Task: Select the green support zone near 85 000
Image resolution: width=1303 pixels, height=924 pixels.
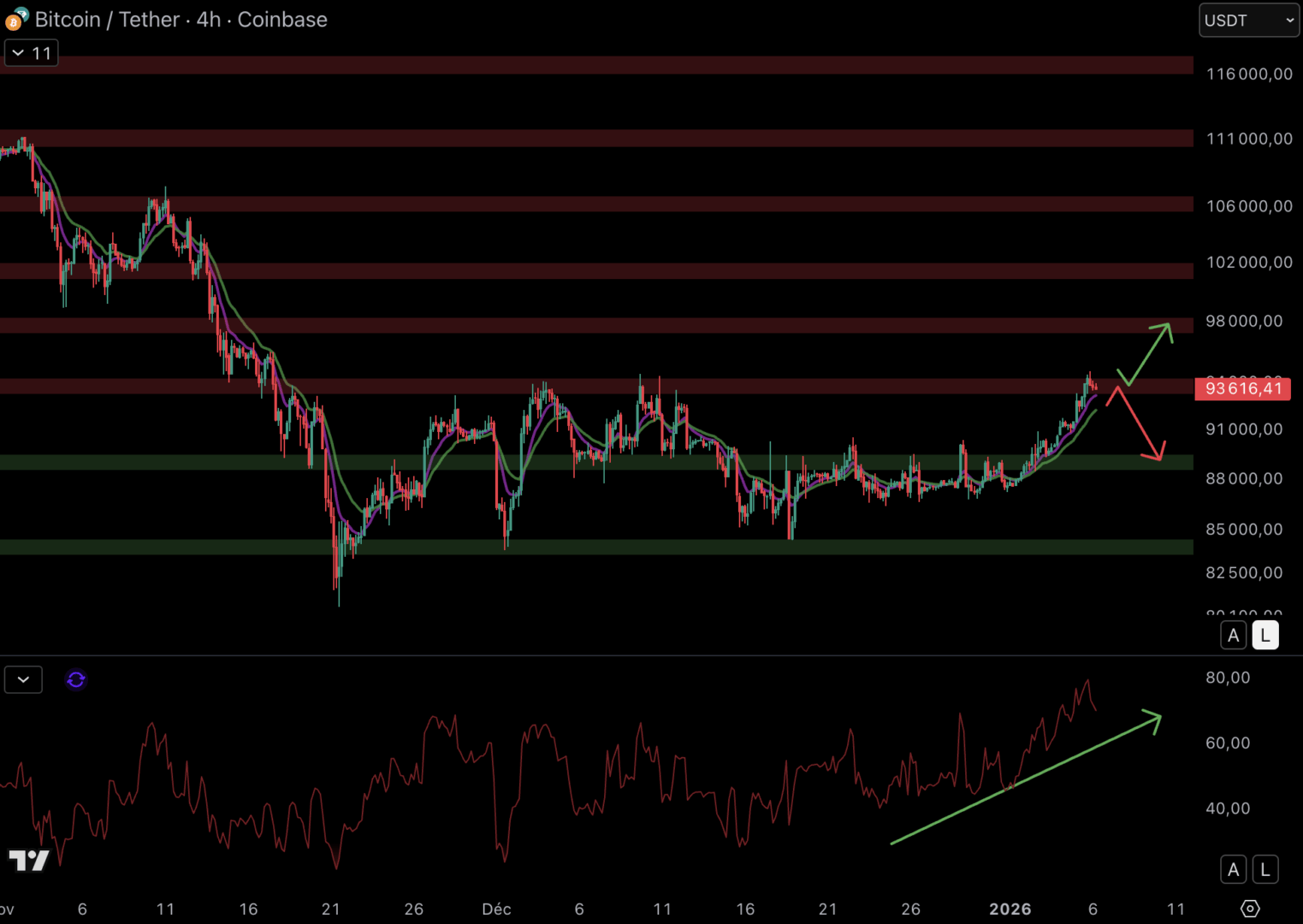Action: coord(599,547)
